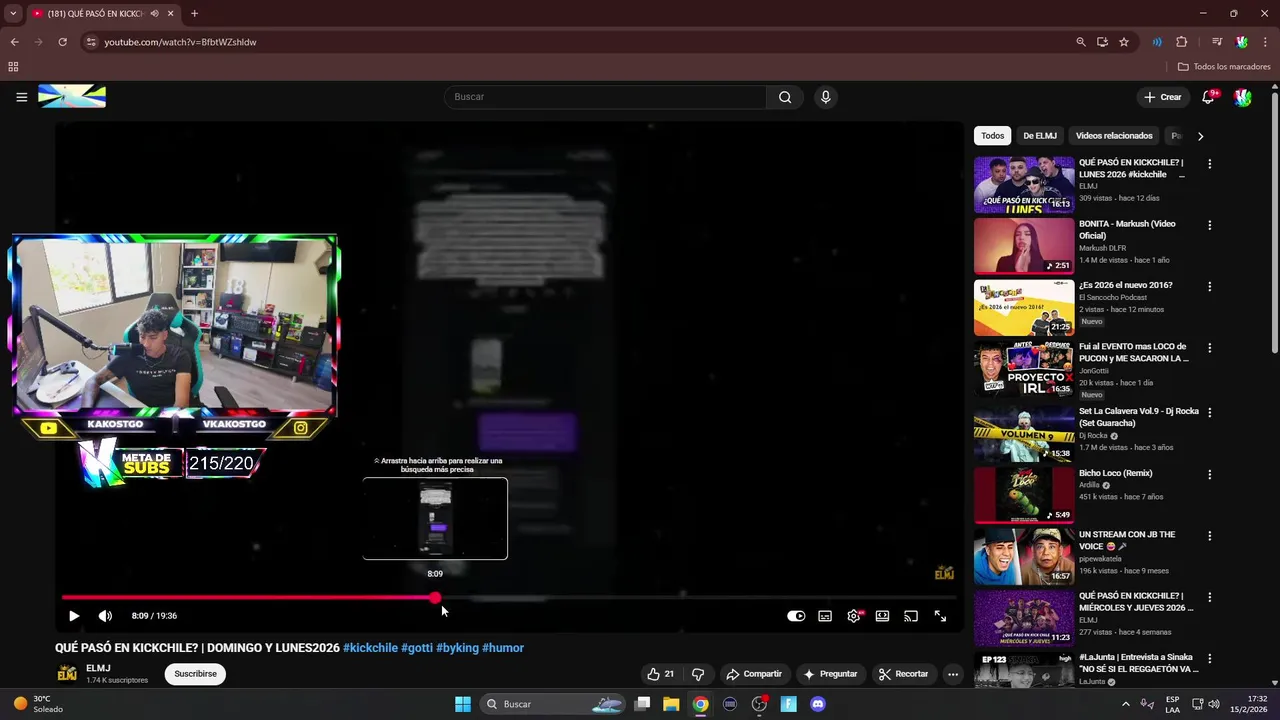Image resolution: width=1280 pixels, height=720 pixels.
Task: Click the Crear button
Action: click(1163, 97)
